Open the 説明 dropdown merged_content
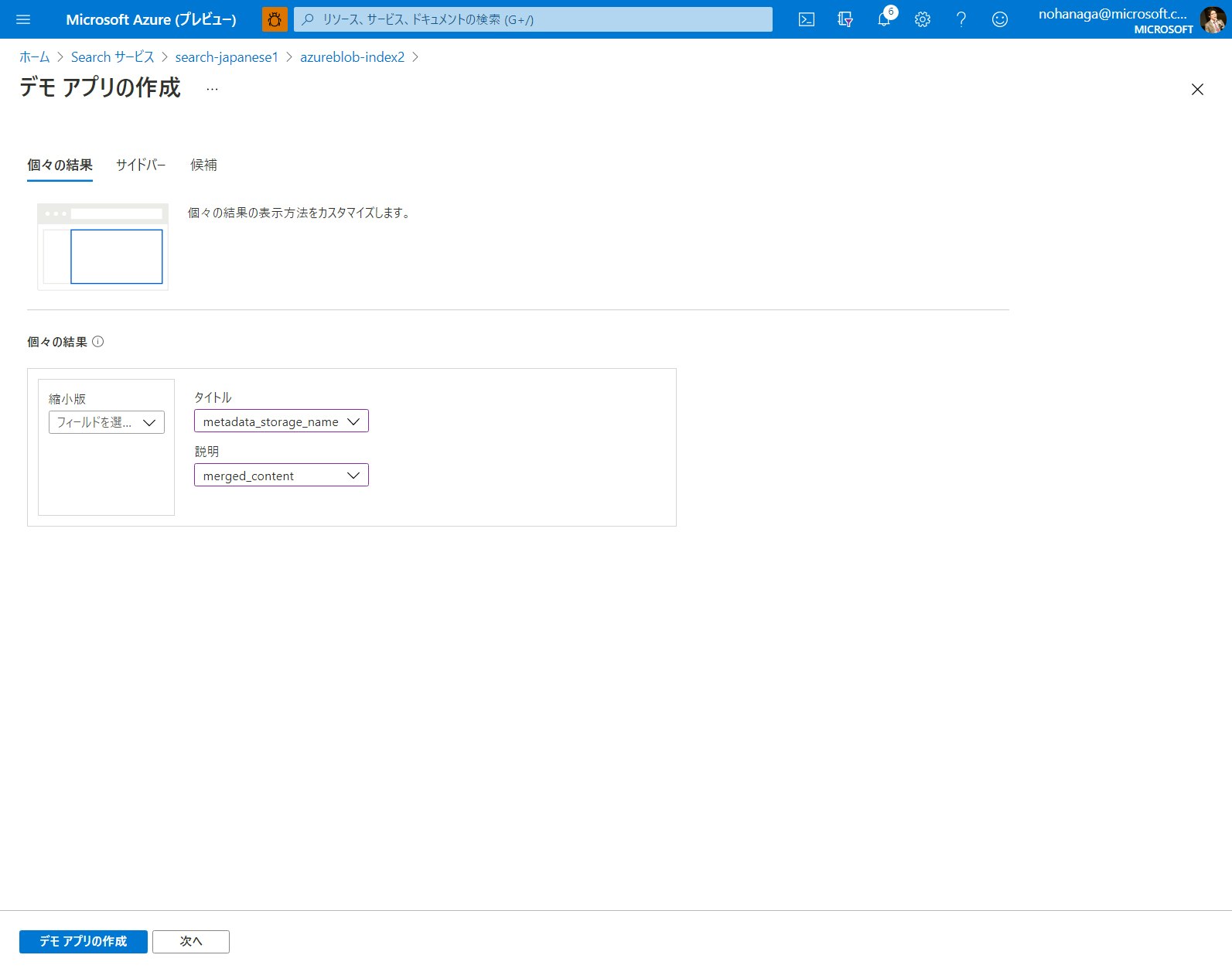The height and width of the screenshot is (972, 1232). (282, 476)
